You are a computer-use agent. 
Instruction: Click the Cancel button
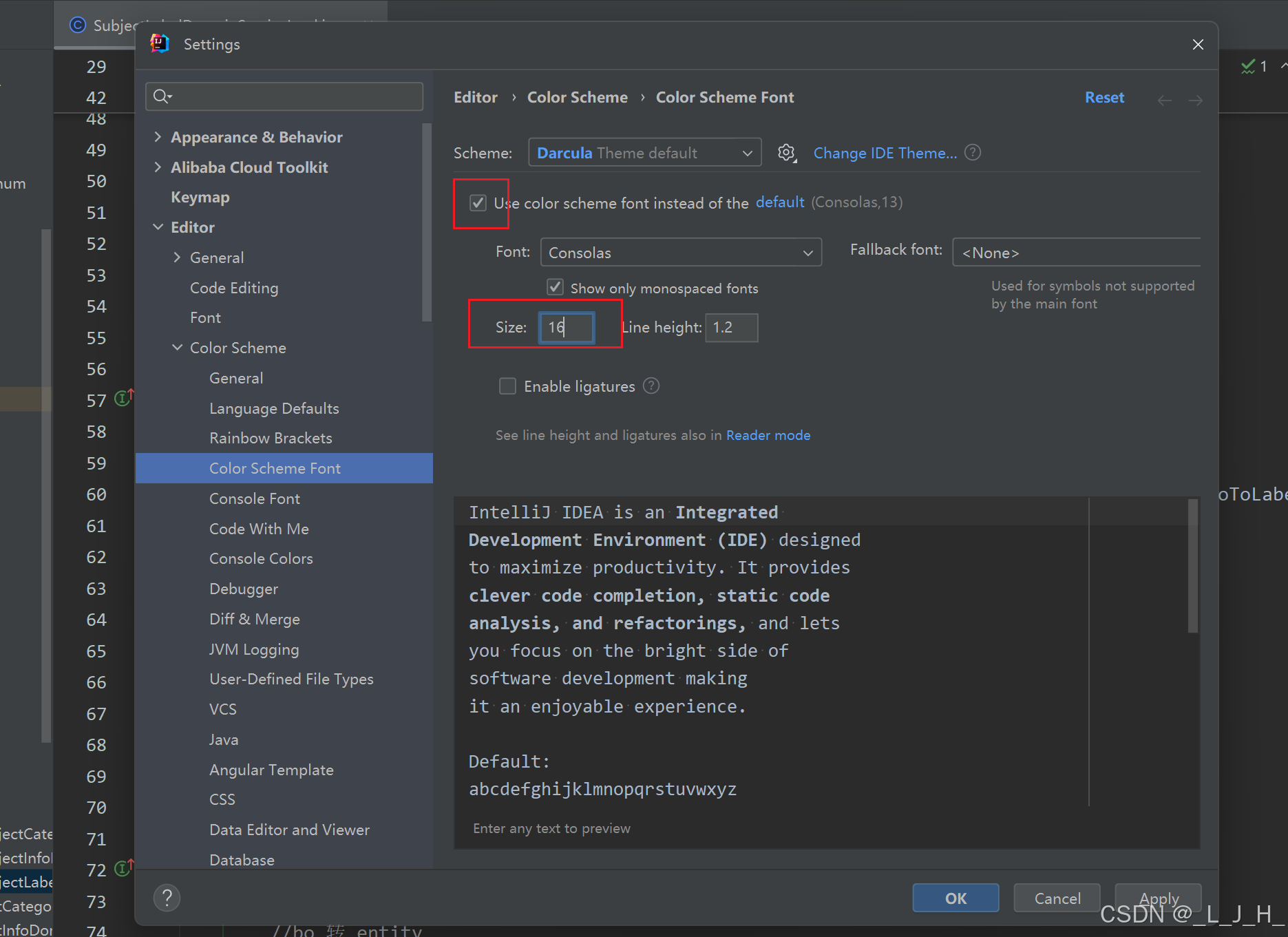pos(1057,898)
